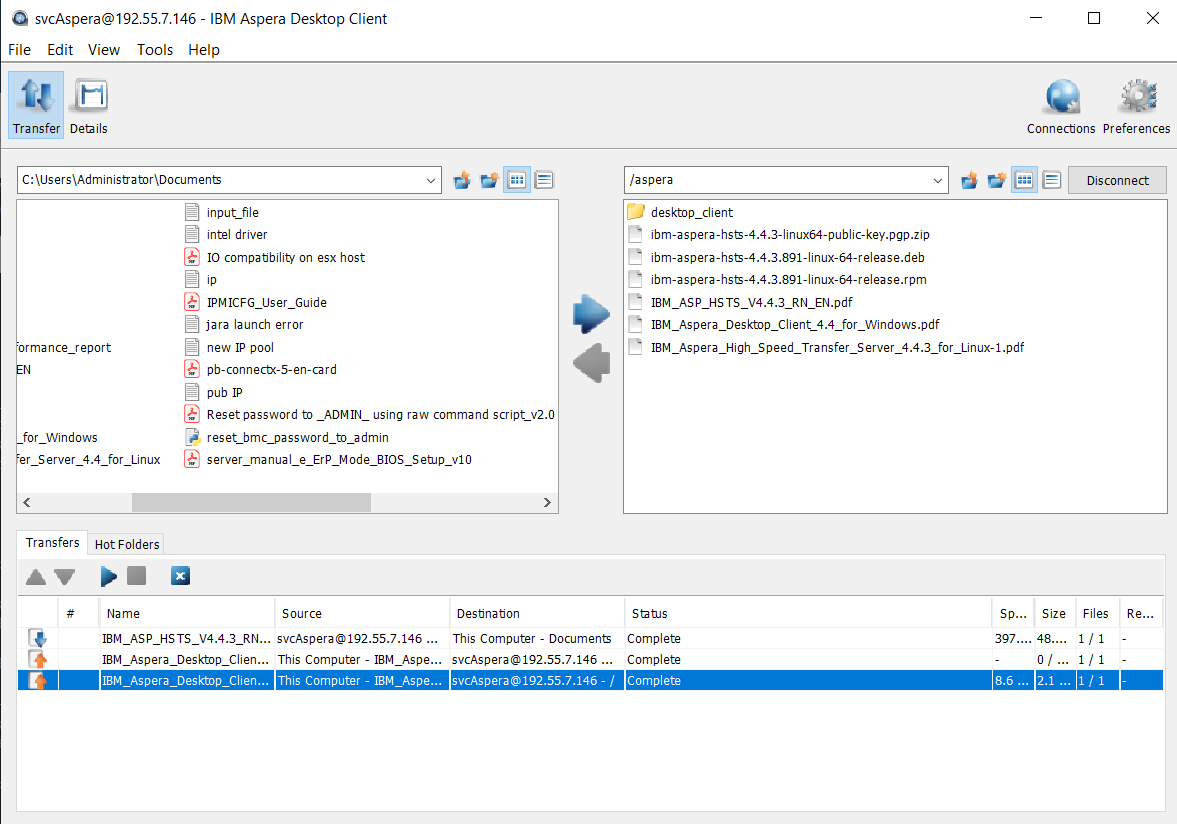Viewport: 1177px width, 824px height.
Task: Open the Connections manager
Action: click(x=1061, y=105)
